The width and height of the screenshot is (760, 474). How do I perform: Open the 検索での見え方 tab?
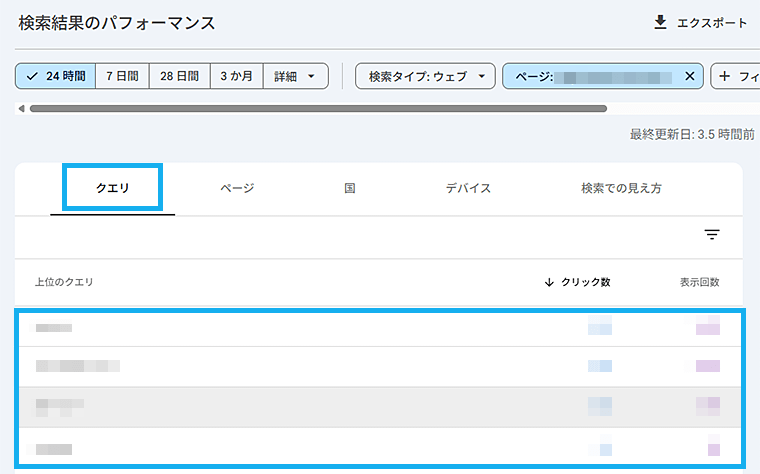621,188
